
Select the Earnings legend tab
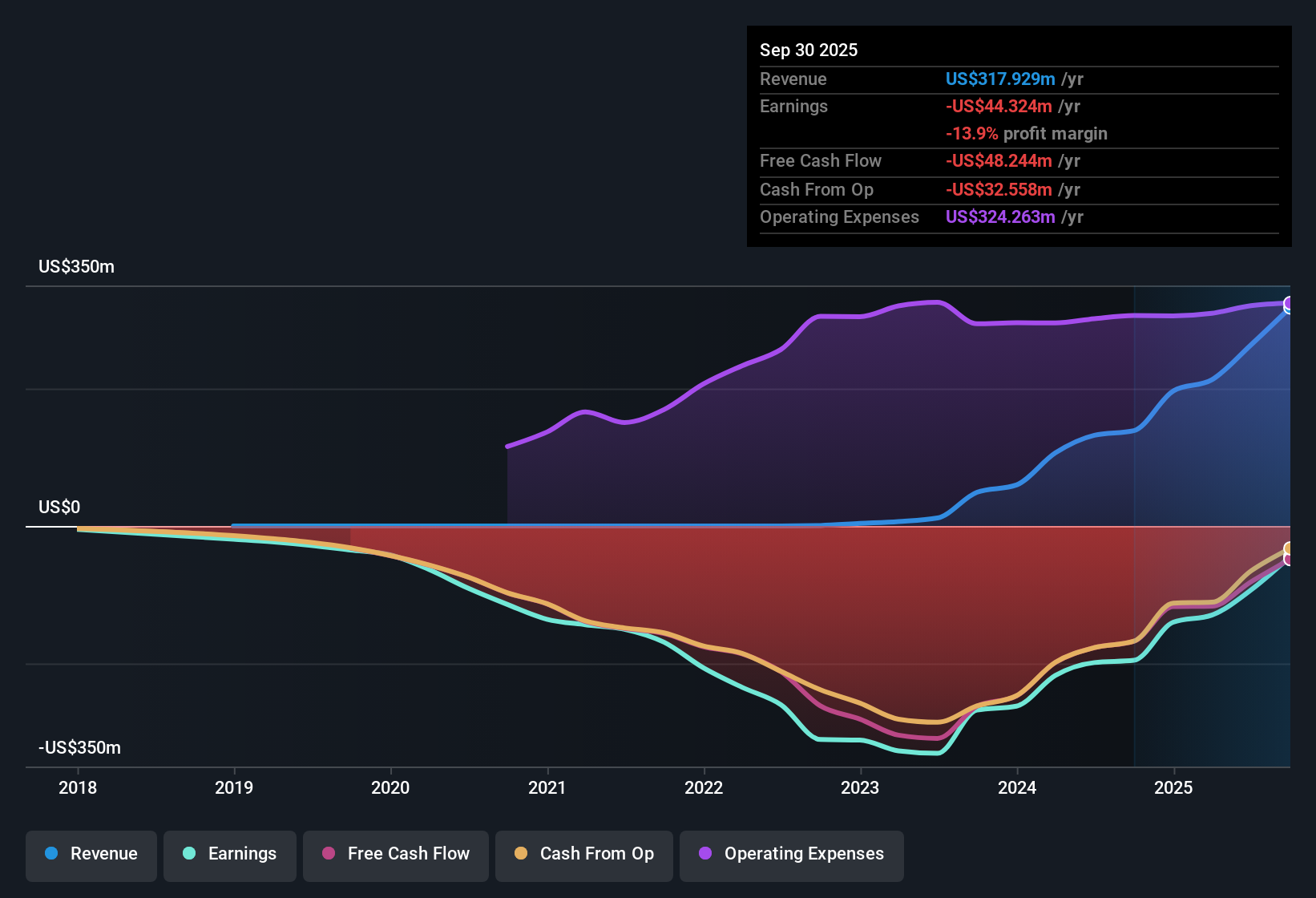tap(230, 854)
